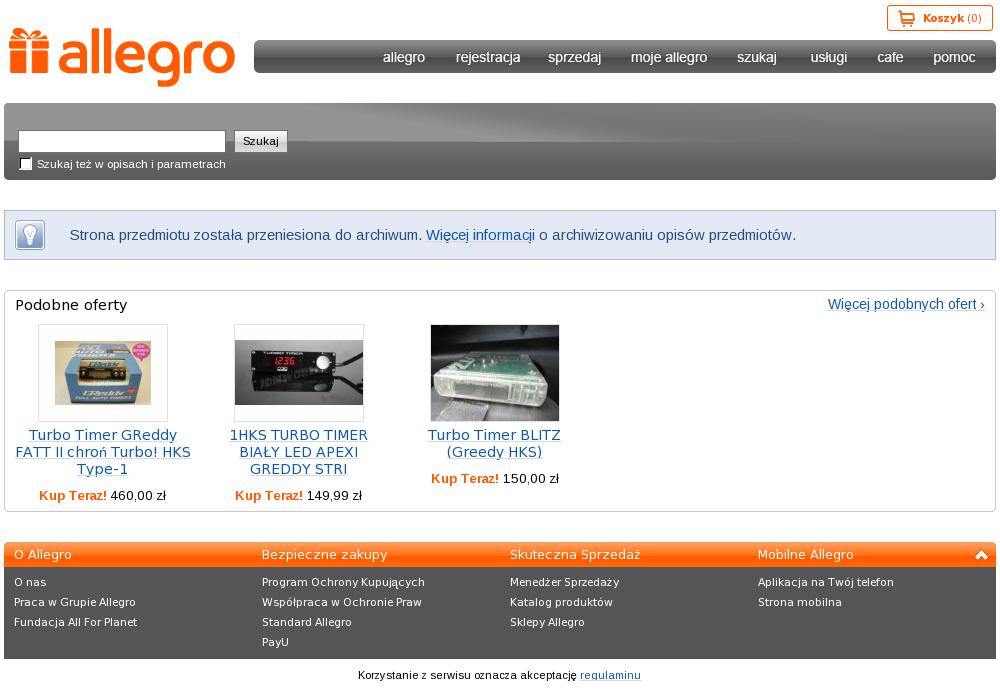Open Aplikacja na Twój telefon link

pos(826,582)
